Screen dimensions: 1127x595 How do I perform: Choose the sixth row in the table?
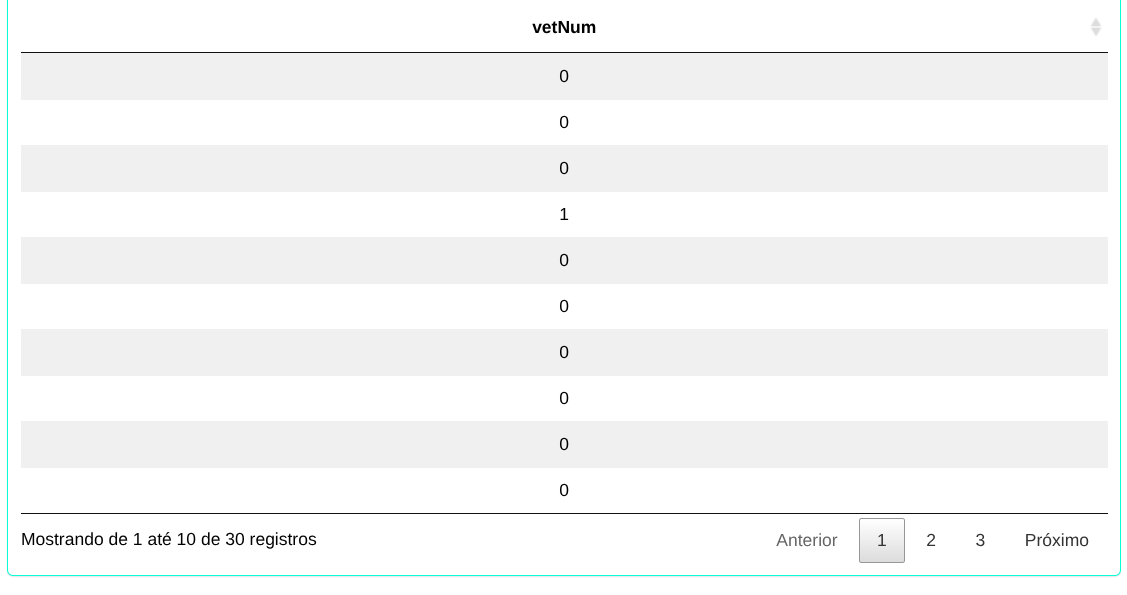tap(564, 306)
